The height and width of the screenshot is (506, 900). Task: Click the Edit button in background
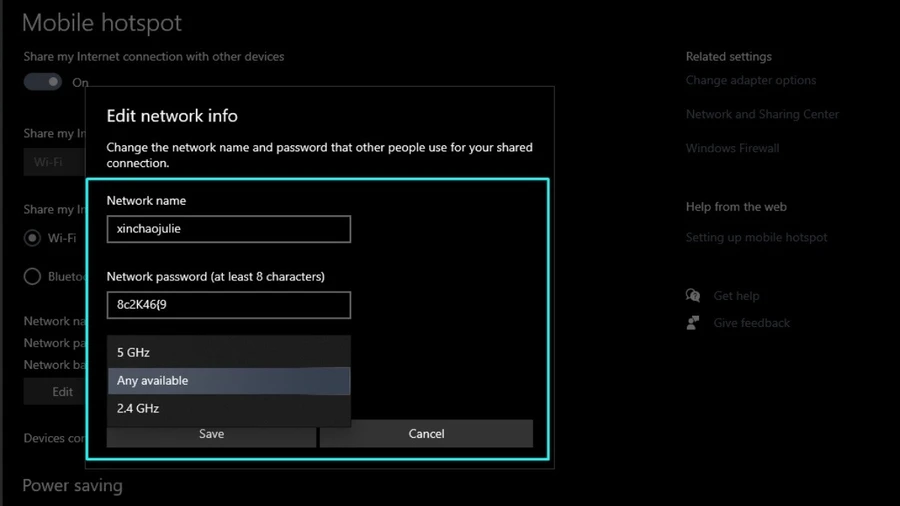click(x=55, y=392)
